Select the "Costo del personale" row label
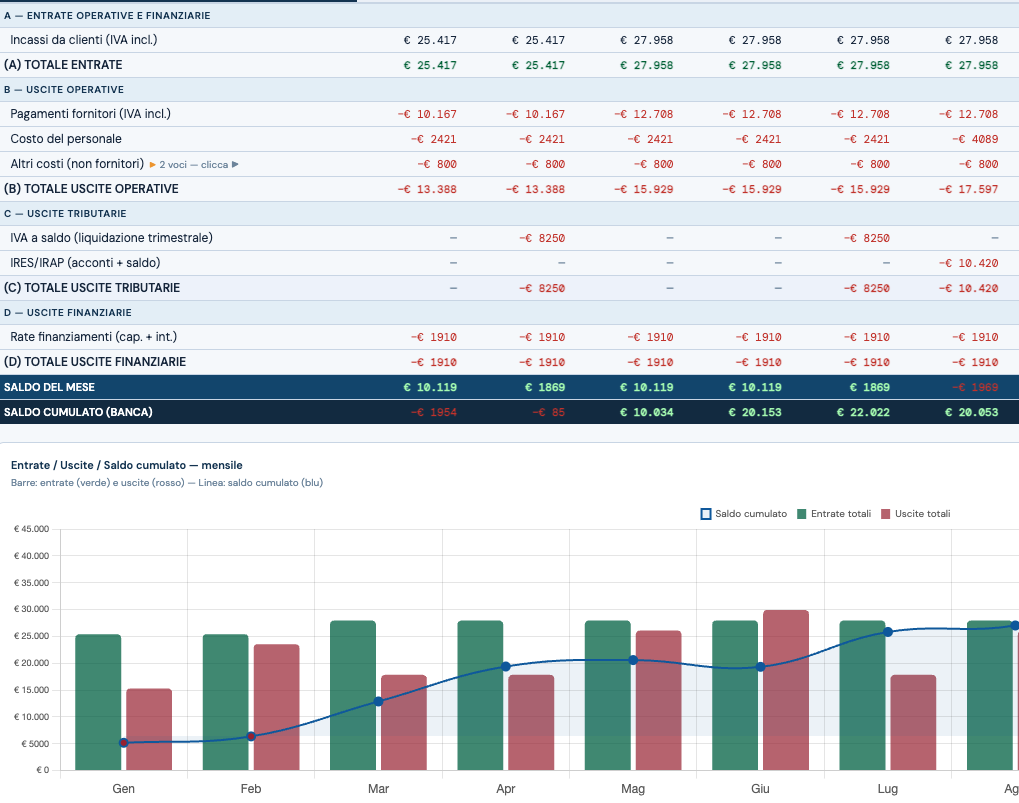This screenshot has height=803, width=1019. click(66, 139)
